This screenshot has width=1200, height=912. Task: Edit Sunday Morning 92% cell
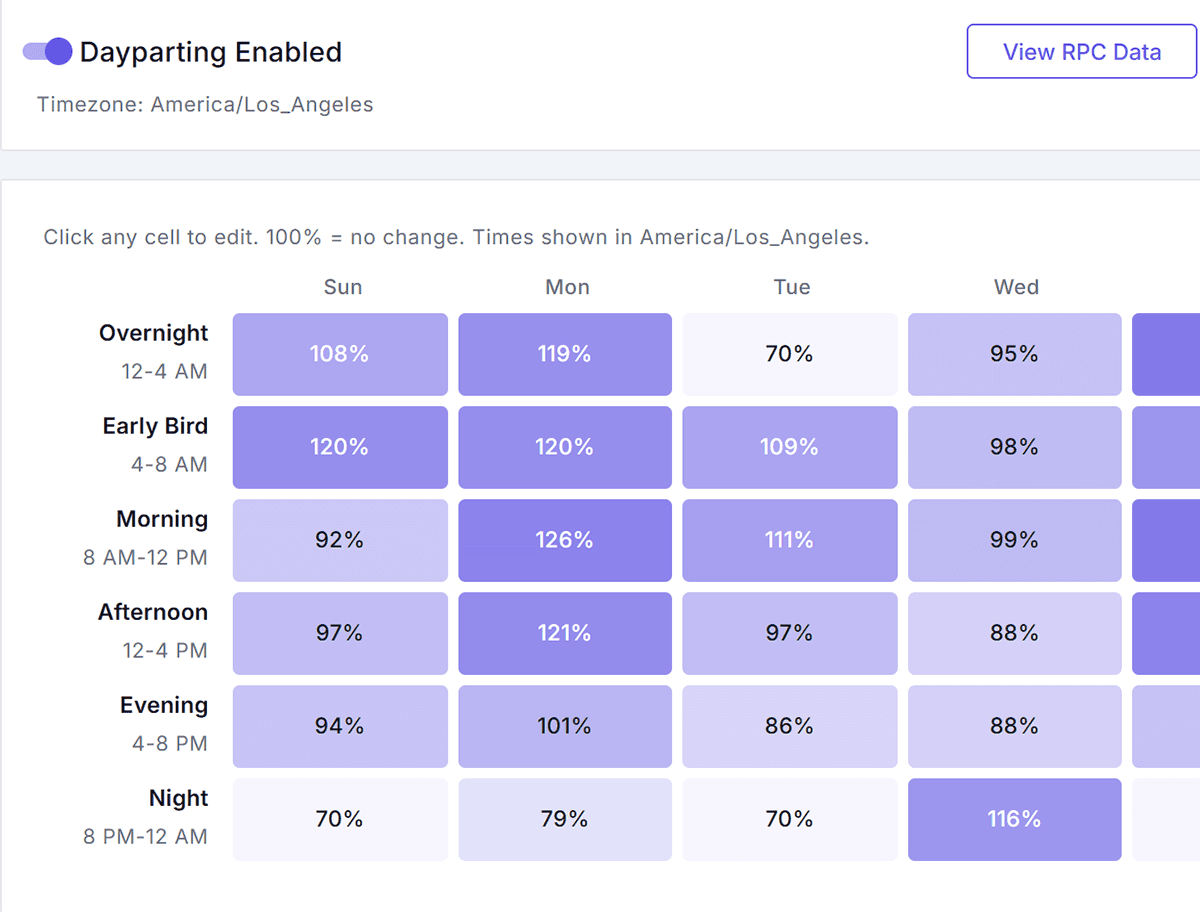[340, 540]
